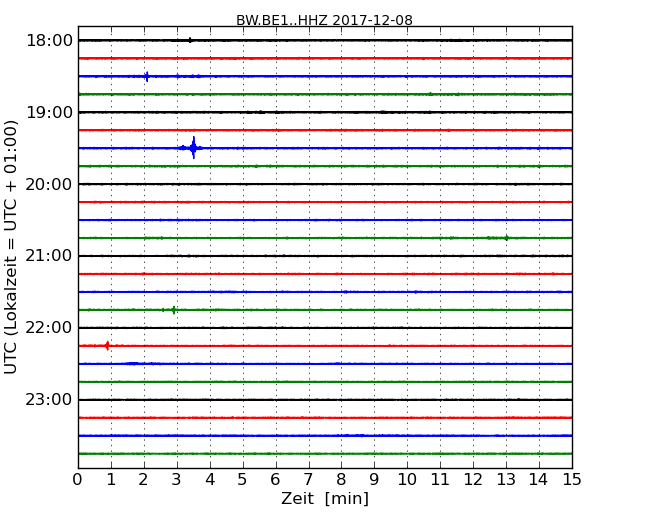Click the 21:00 time label
The width and height of the screenshot is (650, 520).
coord(49,256)
